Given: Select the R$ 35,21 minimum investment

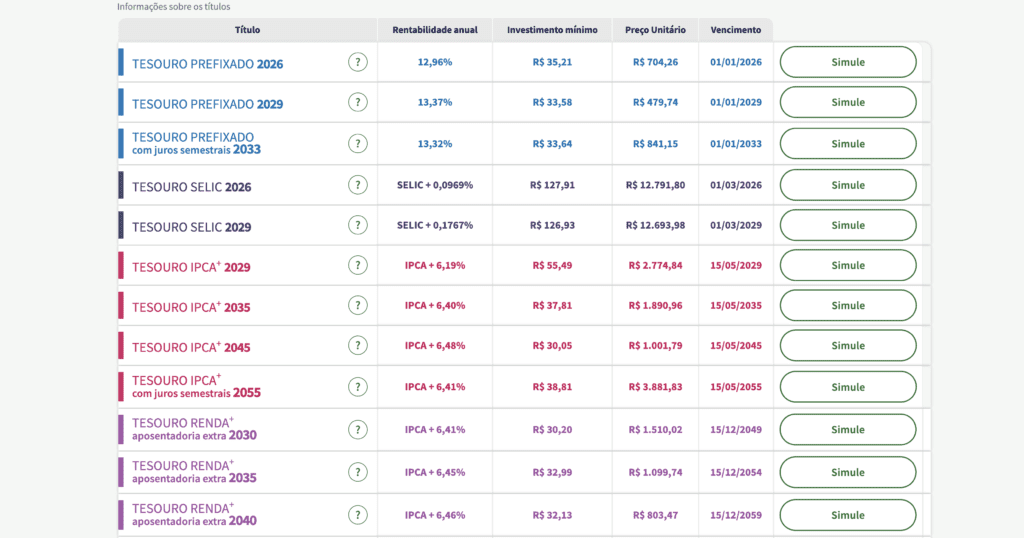Looking at the screenshot, I should [552, 62].
